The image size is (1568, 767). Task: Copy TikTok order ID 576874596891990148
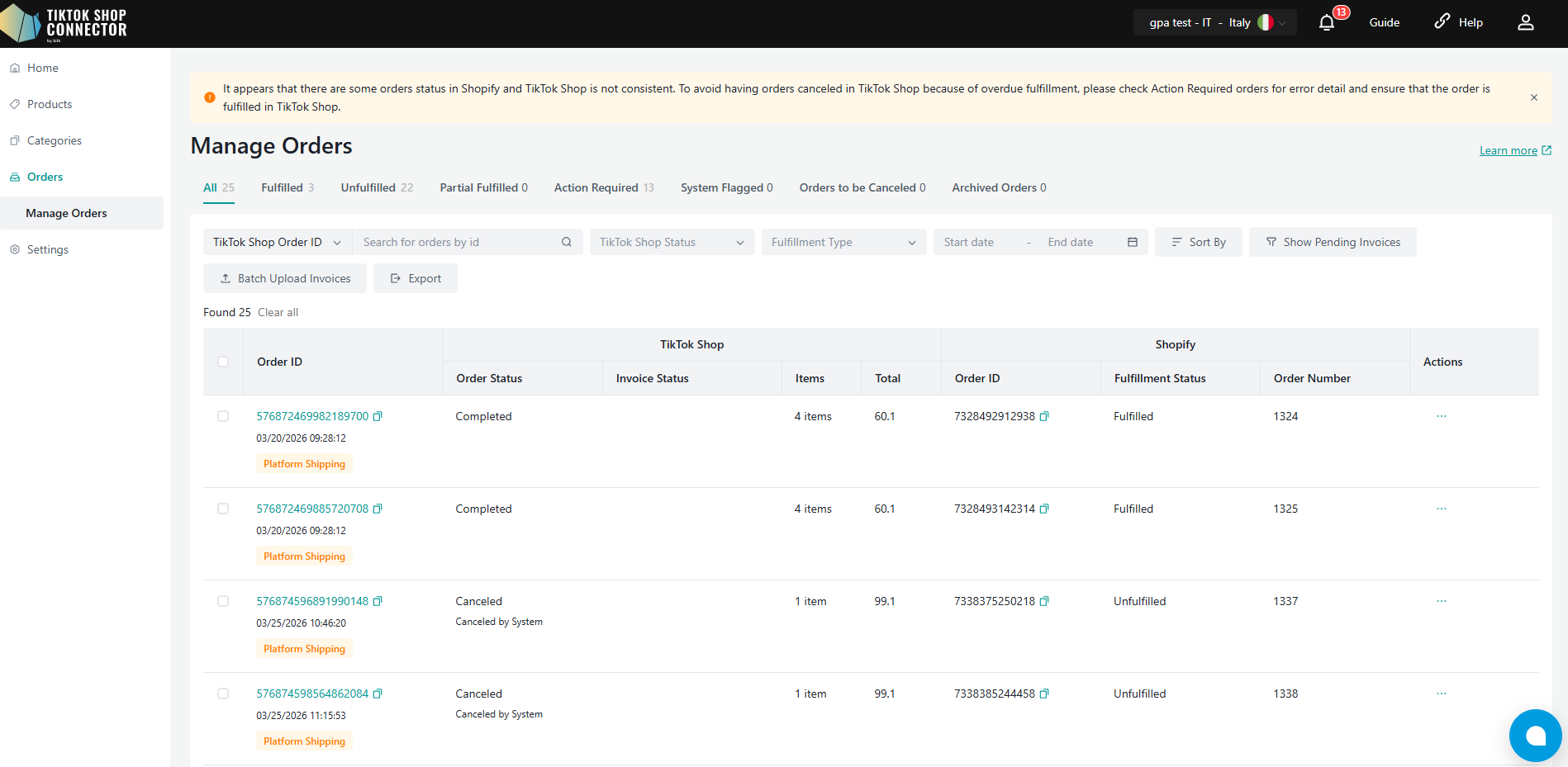pos(378,601)
